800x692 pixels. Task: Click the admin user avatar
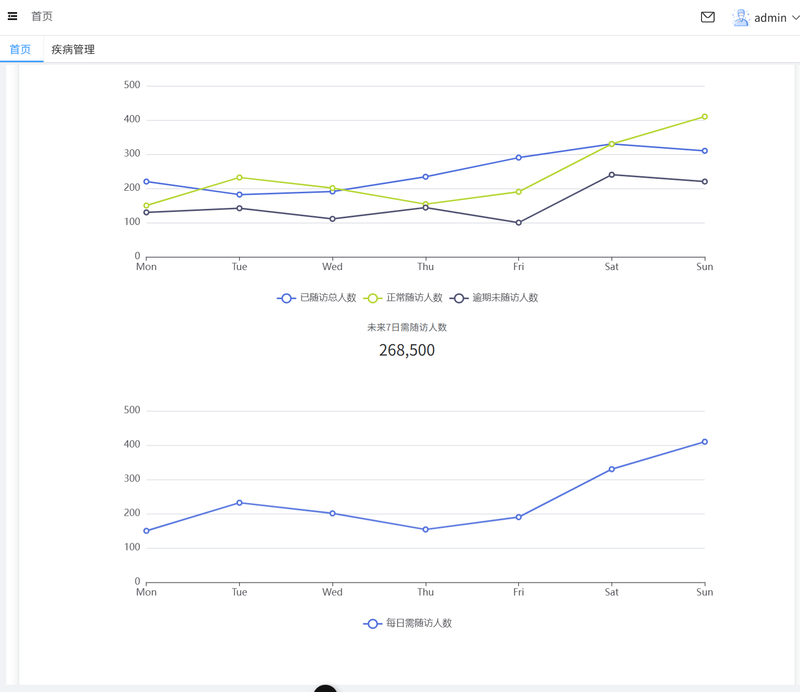[x=740, y=17]
